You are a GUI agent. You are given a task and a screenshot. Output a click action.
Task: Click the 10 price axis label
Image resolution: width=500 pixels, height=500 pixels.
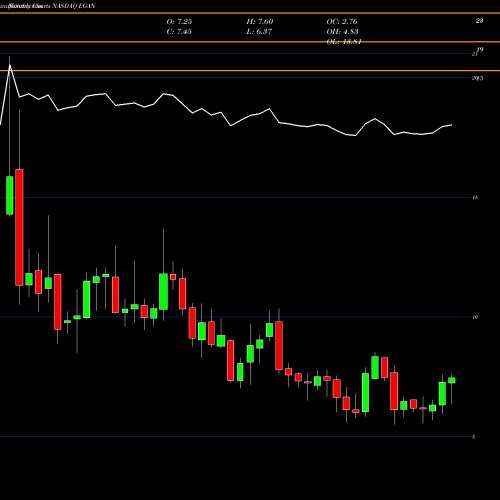(x=475, y=317)
